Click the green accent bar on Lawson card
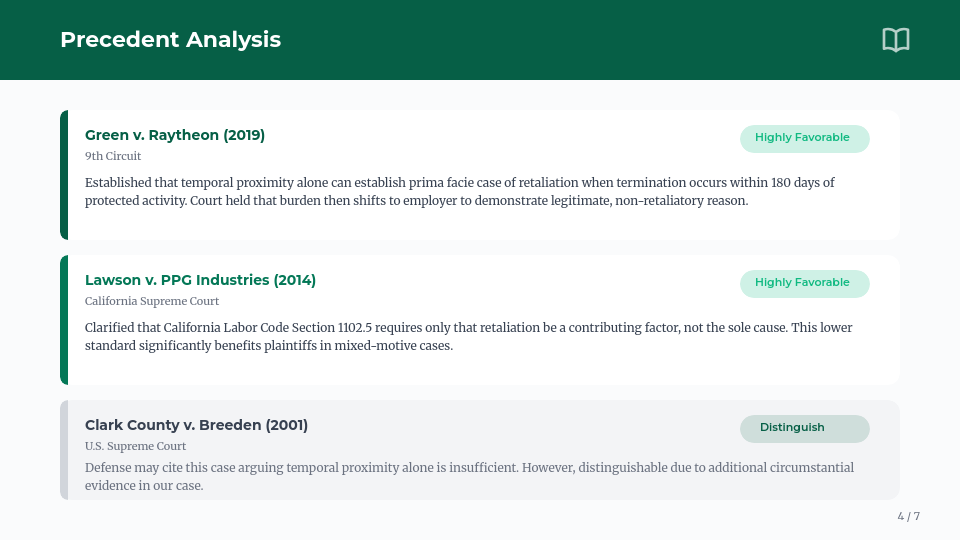Screen dimensions: 960x540 point(64,320)
